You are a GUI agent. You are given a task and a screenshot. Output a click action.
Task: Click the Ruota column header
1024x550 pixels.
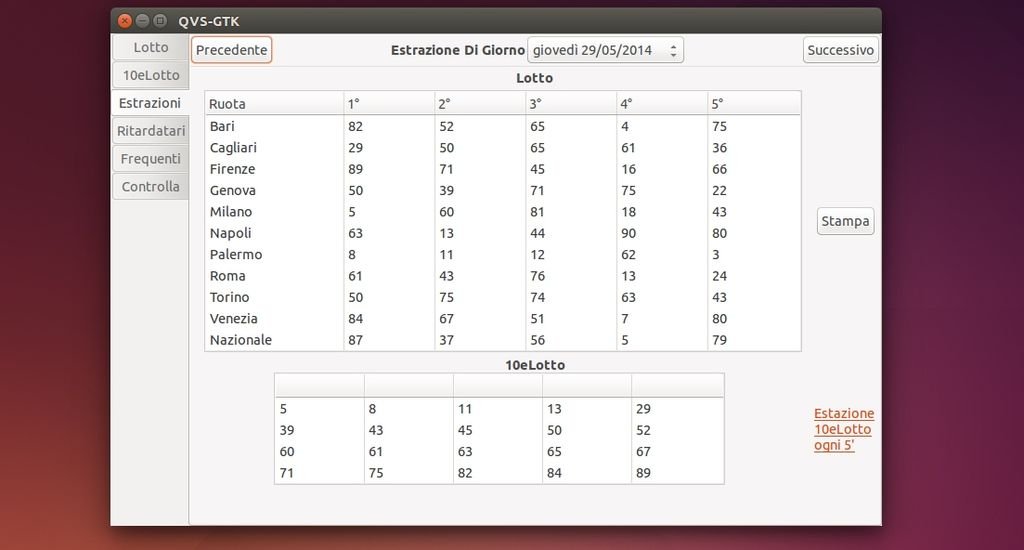[x=274, y=104]
